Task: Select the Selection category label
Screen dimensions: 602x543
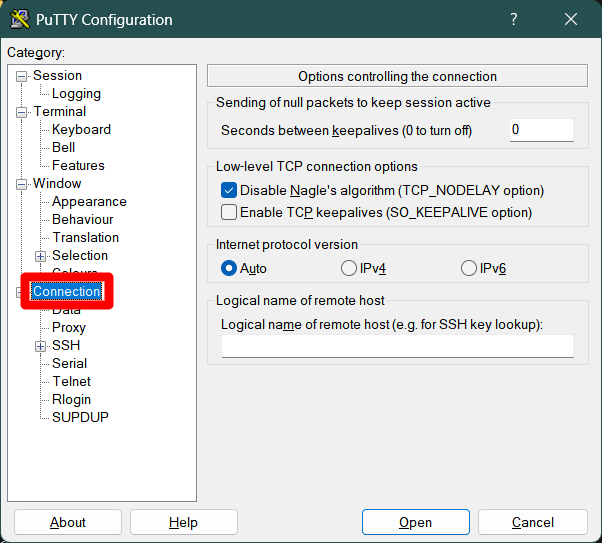Action: (x=80, y=256)
